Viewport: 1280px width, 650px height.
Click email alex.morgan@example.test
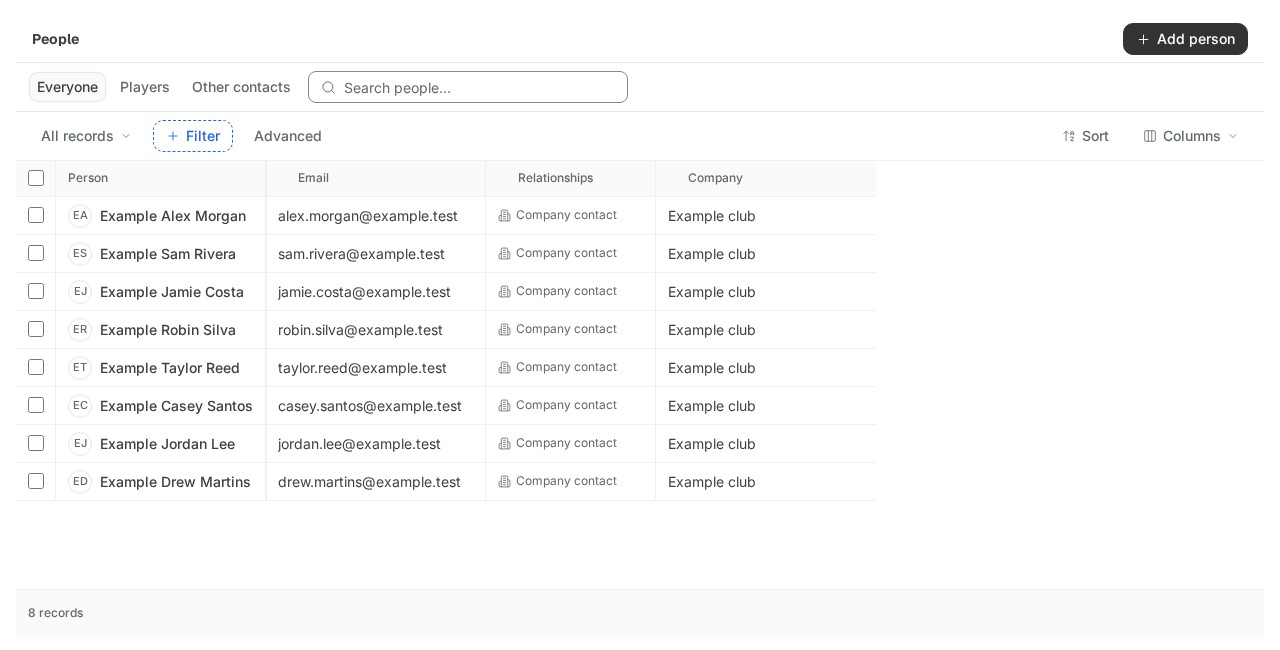tap(368, 216)
